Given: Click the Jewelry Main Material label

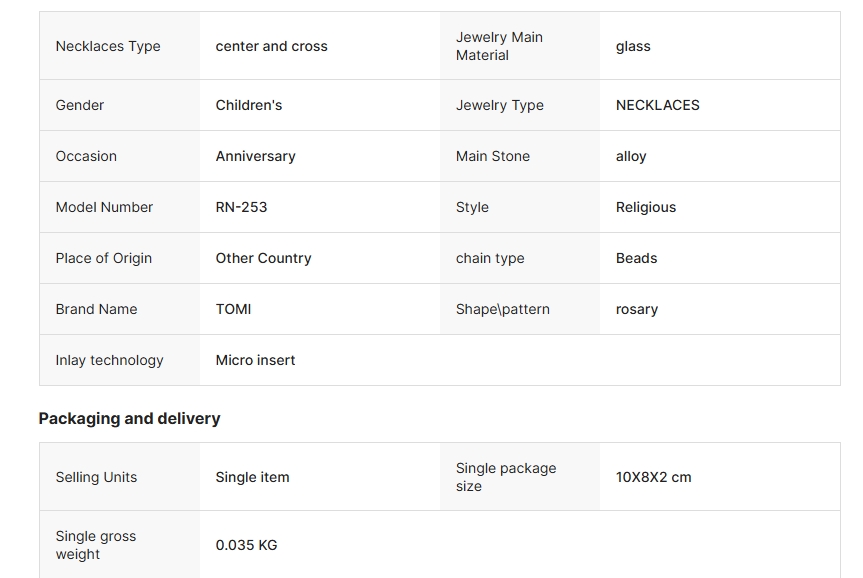Looking at the screenshot, I should pos(499,46).
